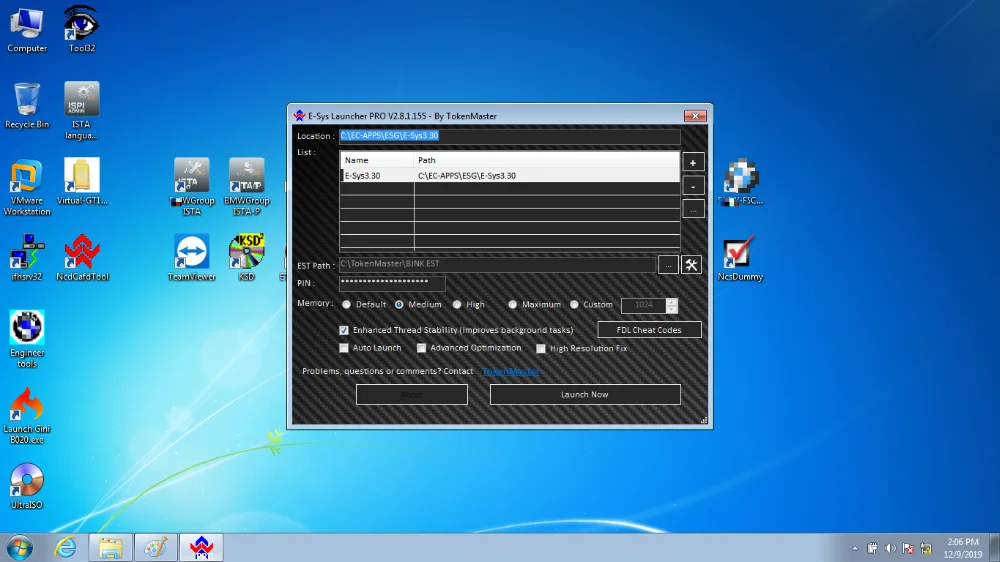The width and height of the screenshot is (1000, 562).
Task: Click the Location path field
Action: (509, 135)
